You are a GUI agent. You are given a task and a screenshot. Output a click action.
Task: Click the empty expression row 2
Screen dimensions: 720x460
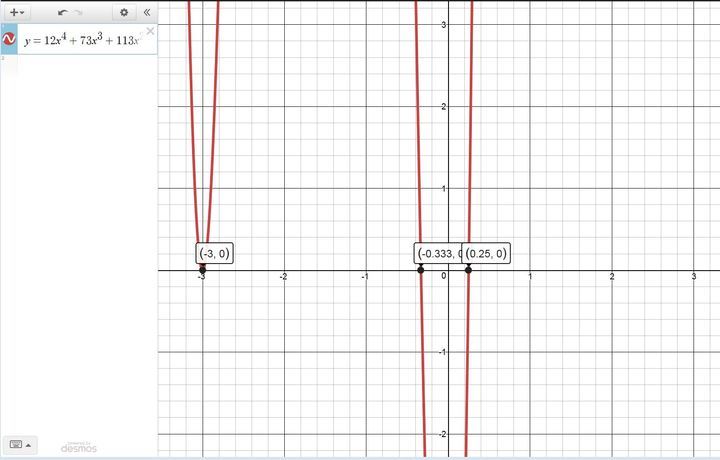[x=80, y=68]
